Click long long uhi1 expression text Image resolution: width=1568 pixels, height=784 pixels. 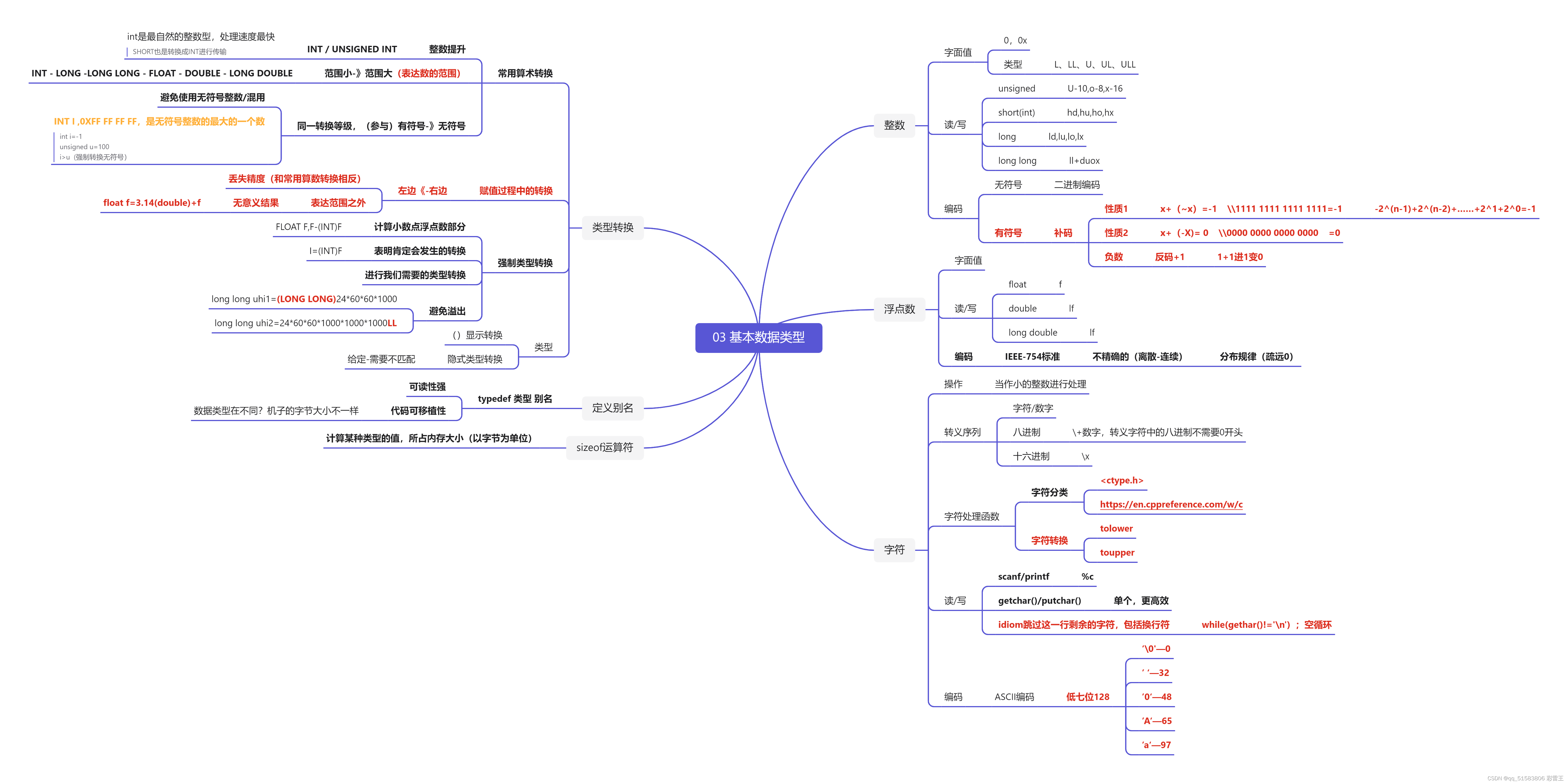[304, 299]
